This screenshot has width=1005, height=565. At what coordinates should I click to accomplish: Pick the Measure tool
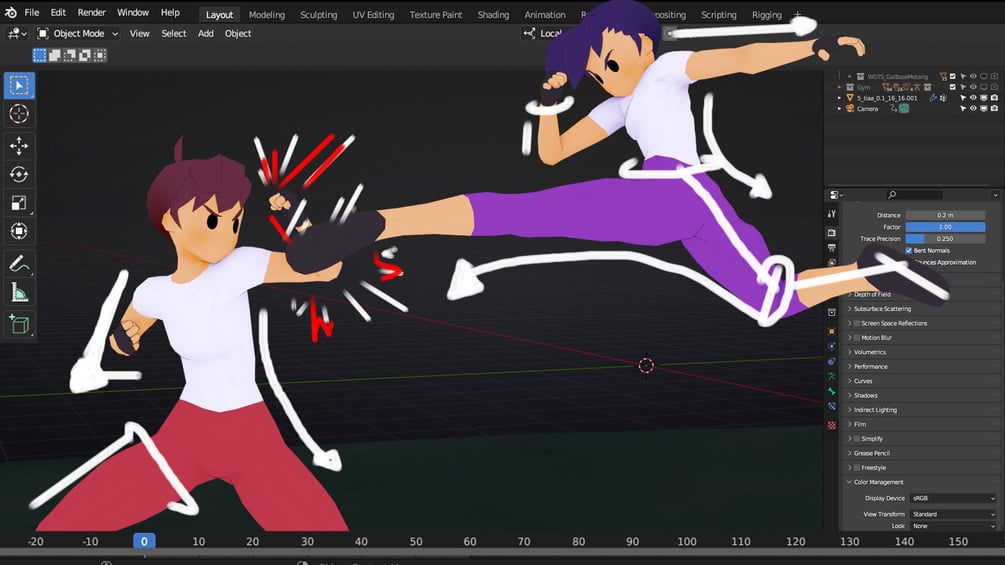click(x=19, y=293)
